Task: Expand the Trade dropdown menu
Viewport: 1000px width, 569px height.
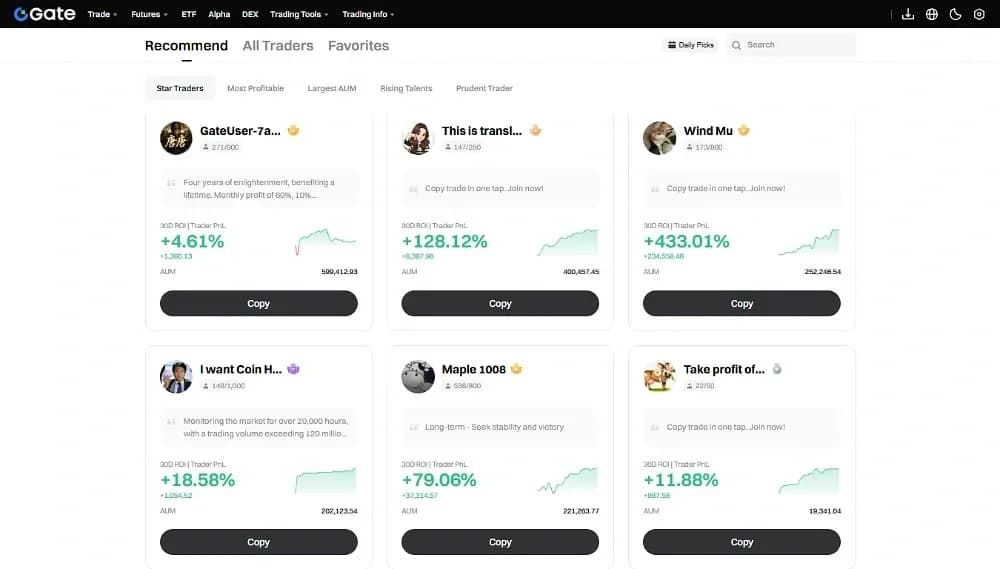Action: point(102,14)
